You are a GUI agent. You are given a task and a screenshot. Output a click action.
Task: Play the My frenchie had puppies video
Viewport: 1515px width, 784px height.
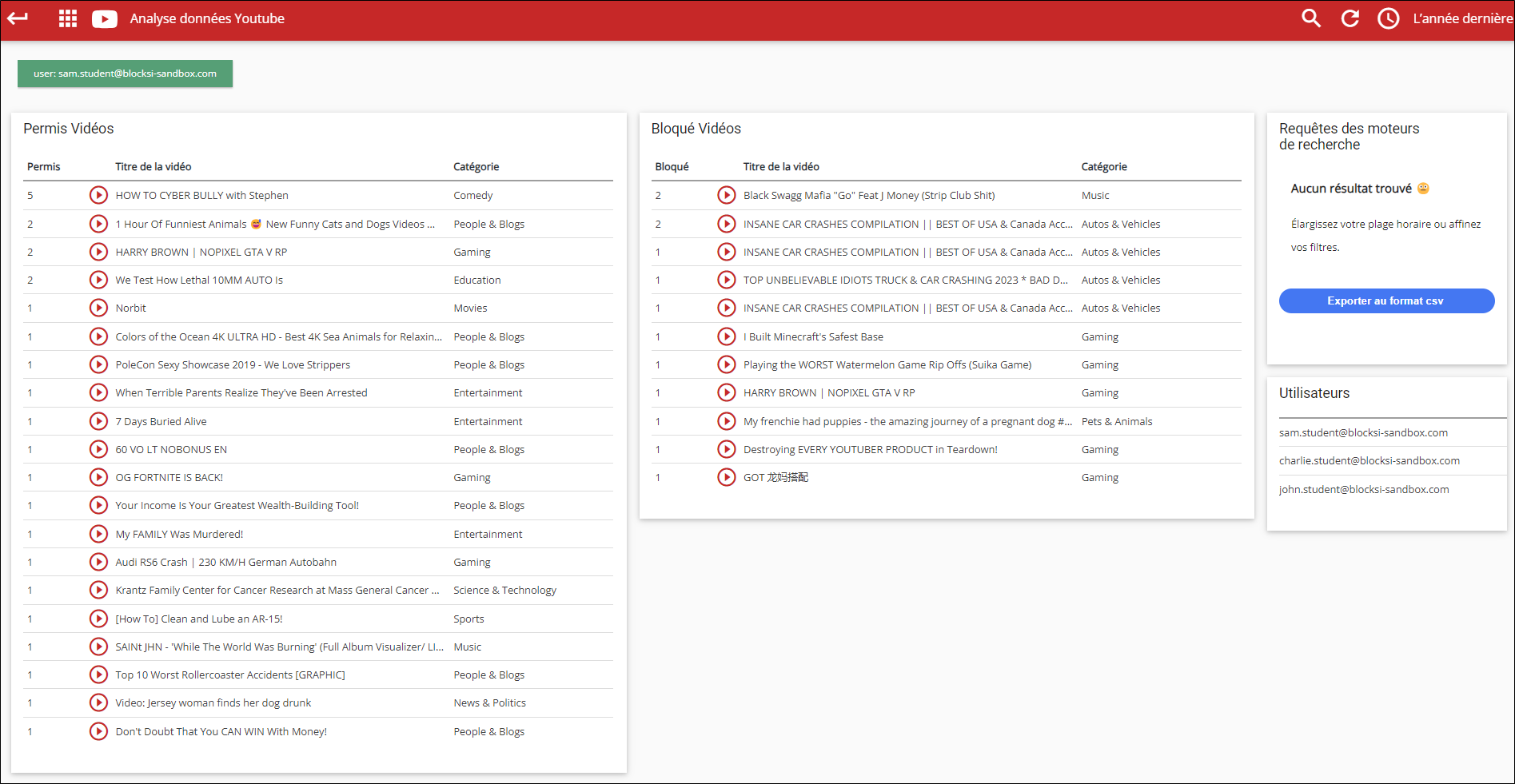[x=727, y=421]
